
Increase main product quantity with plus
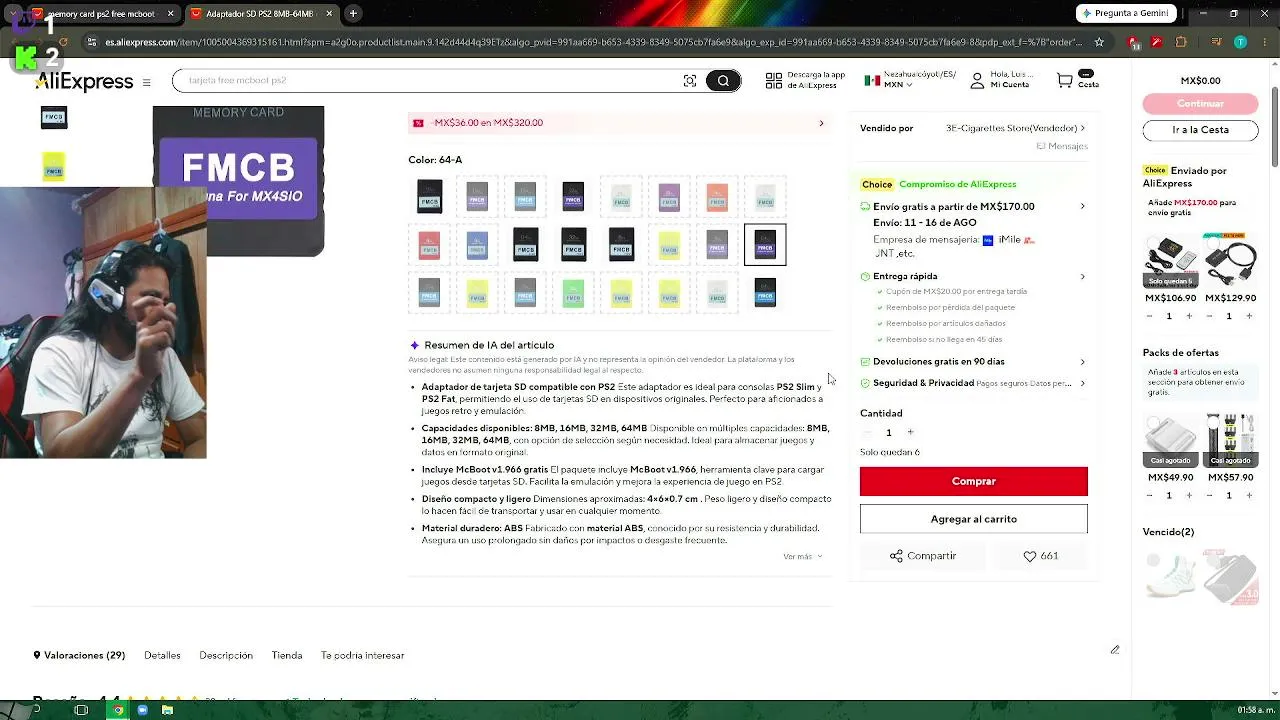point(910,432)
